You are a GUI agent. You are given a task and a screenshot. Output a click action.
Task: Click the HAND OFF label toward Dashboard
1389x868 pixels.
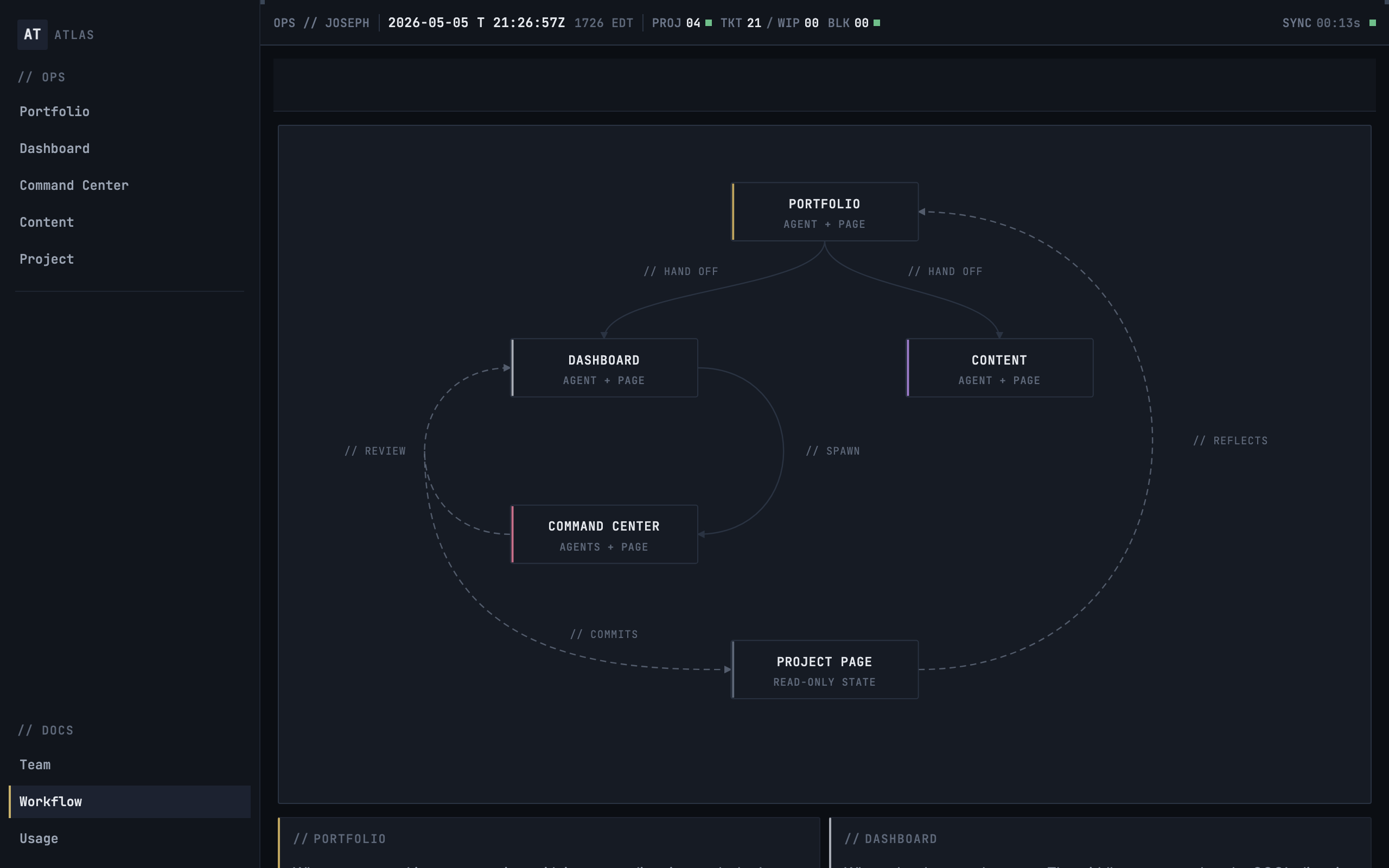point(681,272)
